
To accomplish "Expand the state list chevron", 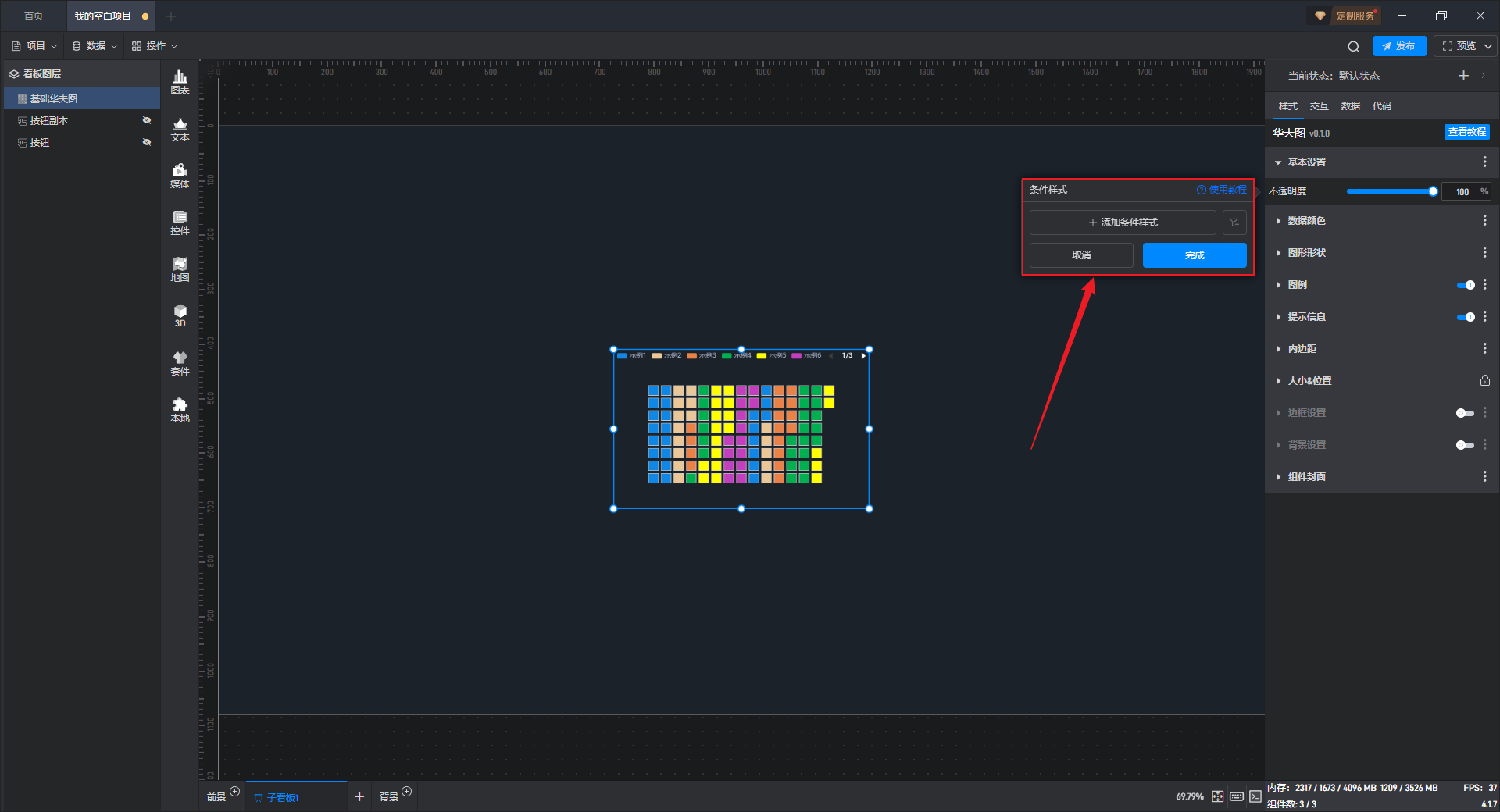I will [1483, 76].
